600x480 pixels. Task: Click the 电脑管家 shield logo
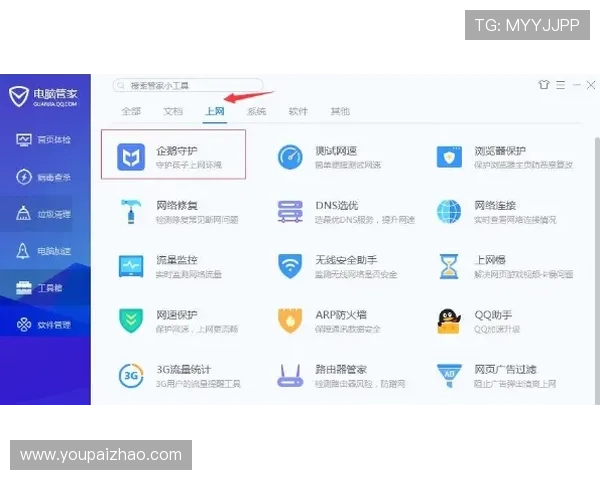point(19,96)
